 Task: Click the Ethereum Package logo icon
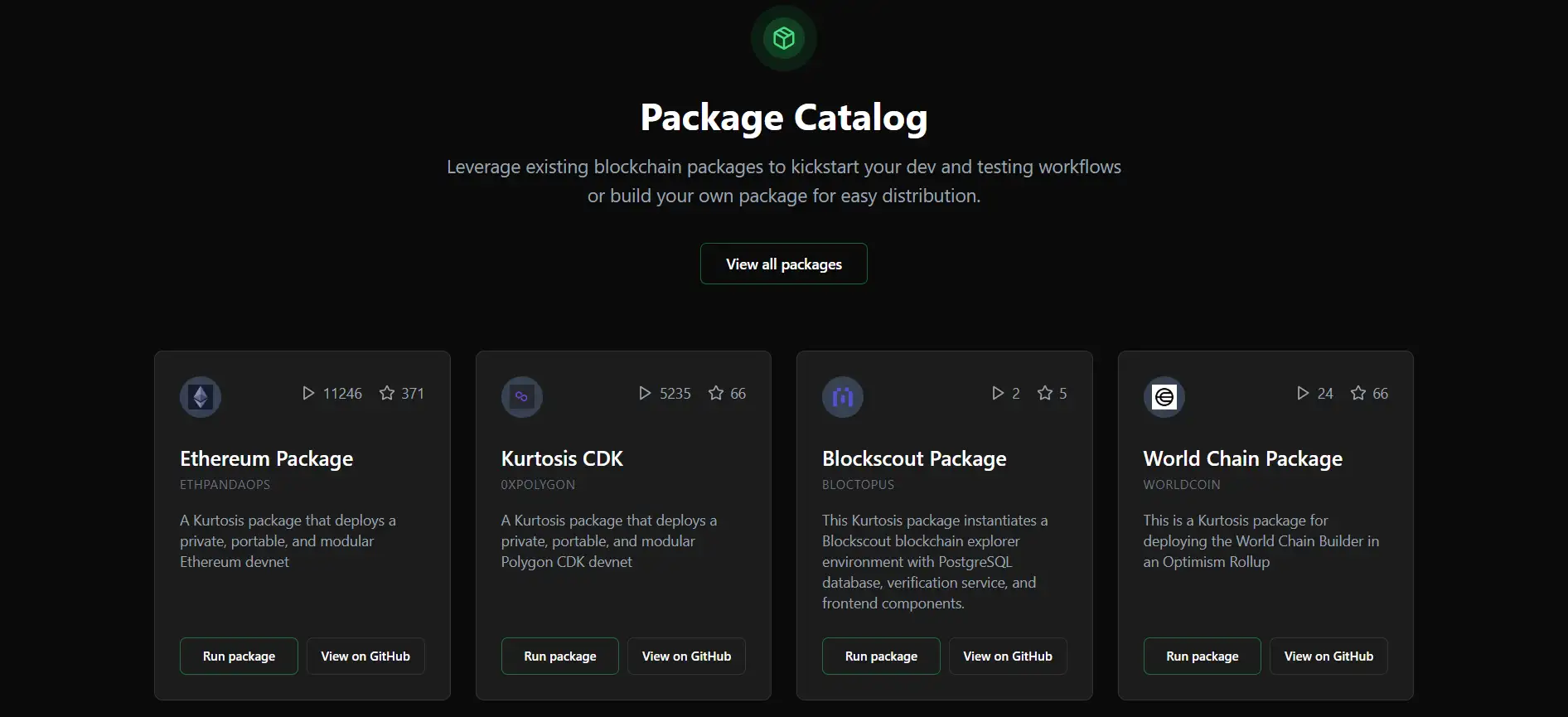(x=201, y=397)
